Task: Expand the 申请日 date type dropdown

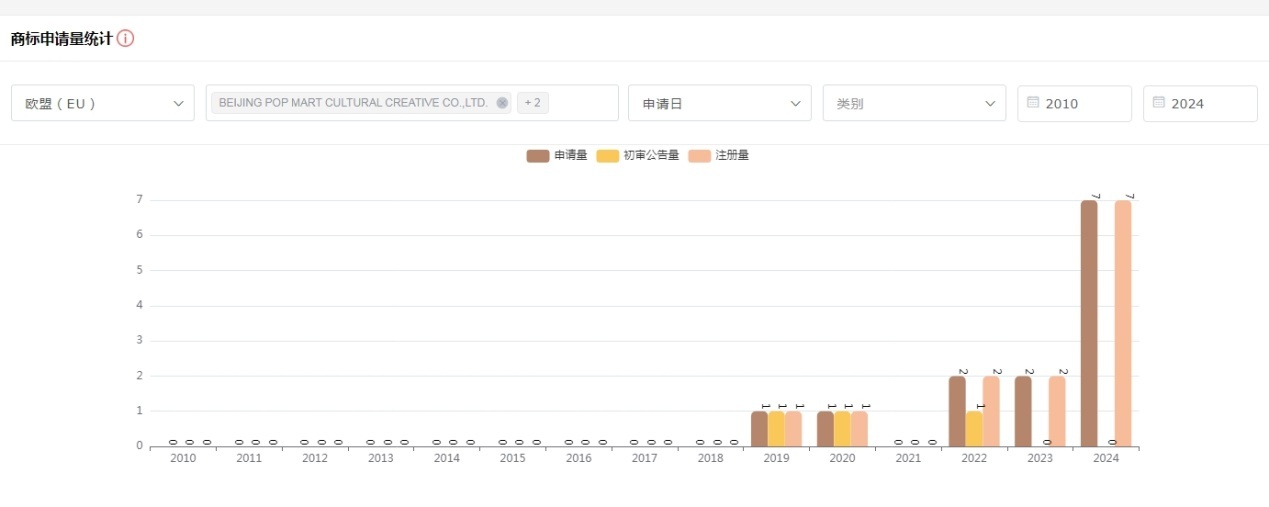Action: [719, 103]
